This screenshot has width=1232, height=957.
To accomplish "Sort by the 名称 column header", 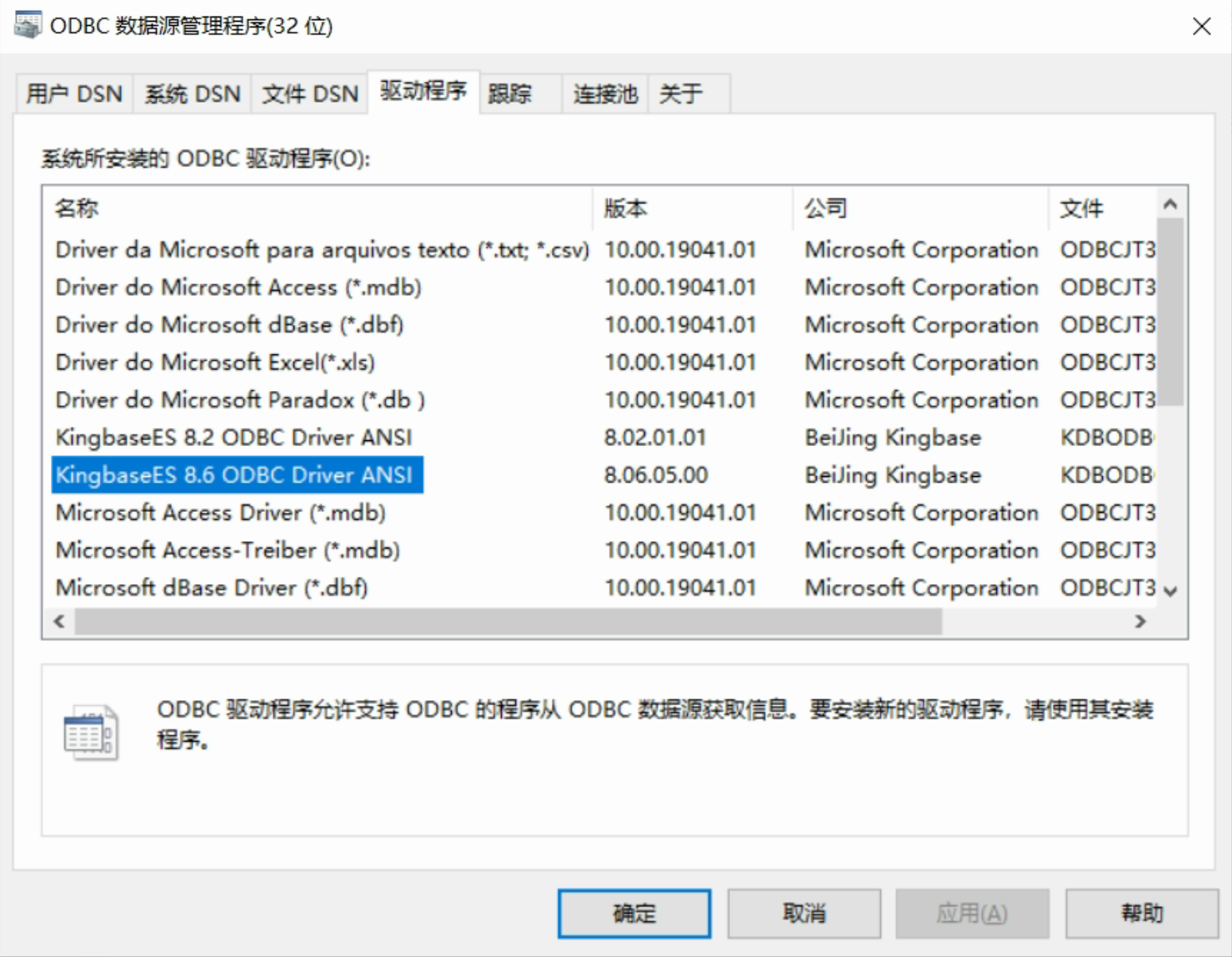I will [318, 208].
